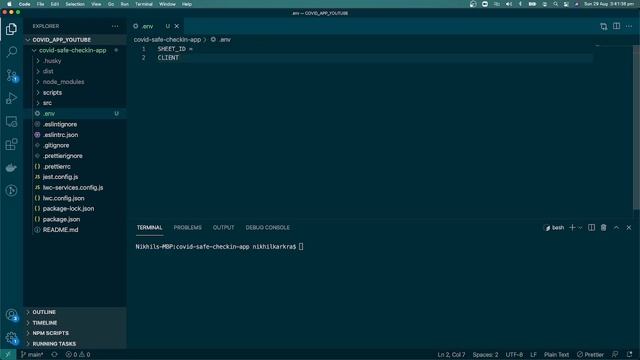Open notifications bell icon
The image size is (640, 360).
pyautogui.click(x=629, y=355)
